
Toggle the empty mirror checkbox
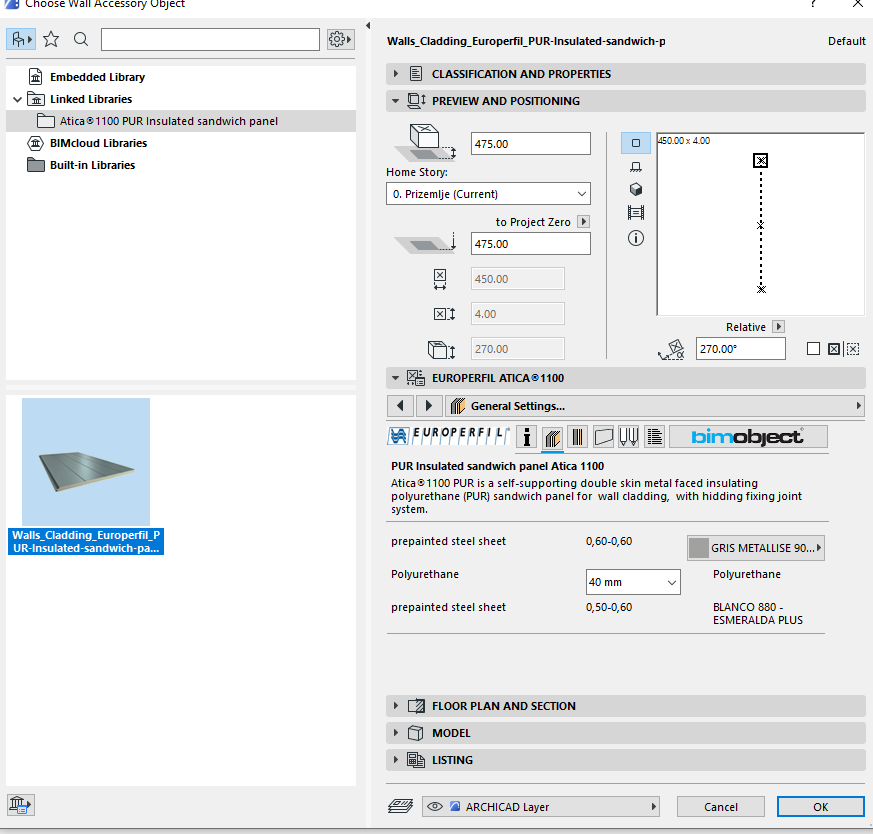[813, 349]
